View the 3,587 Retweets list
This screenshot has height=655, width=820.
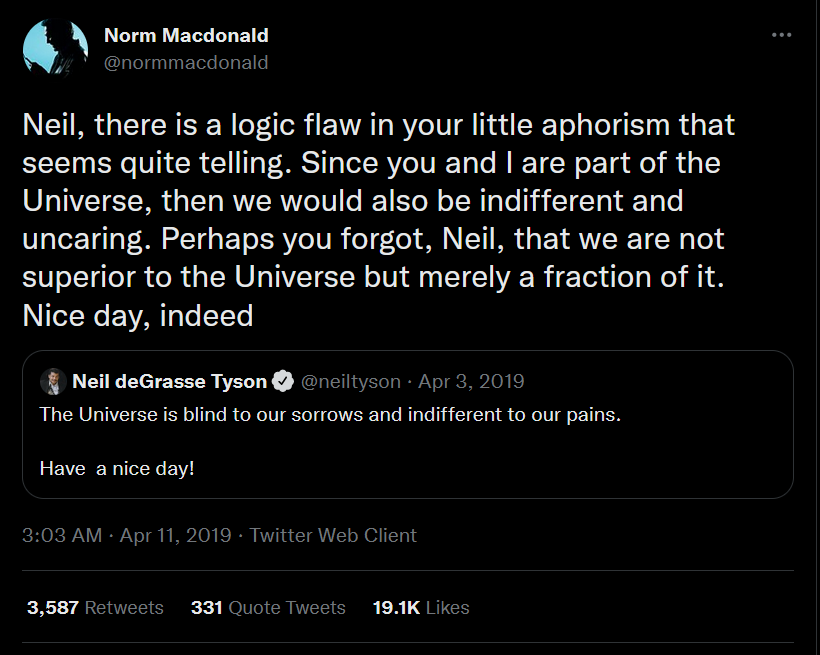(x=95, y=607)
